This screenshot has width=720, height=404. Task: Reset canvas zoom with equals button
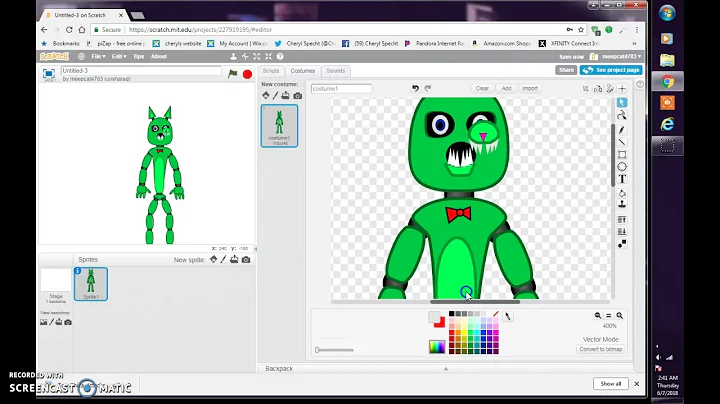pyautogui.click(x=608, y=315)
